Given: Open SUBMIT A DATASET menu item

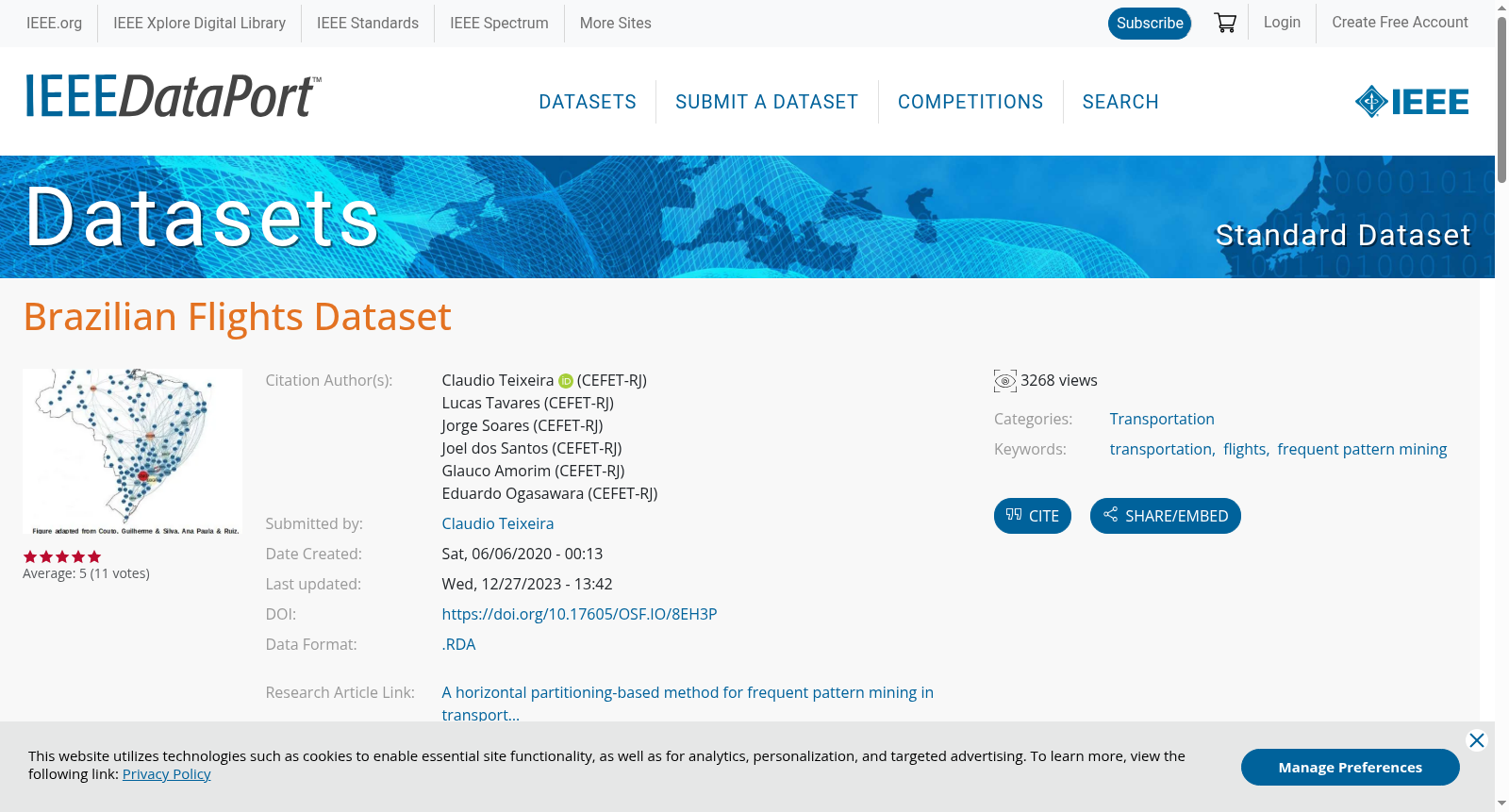Looking at the screenshot, I should pyautogui.click(x=767, y=102).
